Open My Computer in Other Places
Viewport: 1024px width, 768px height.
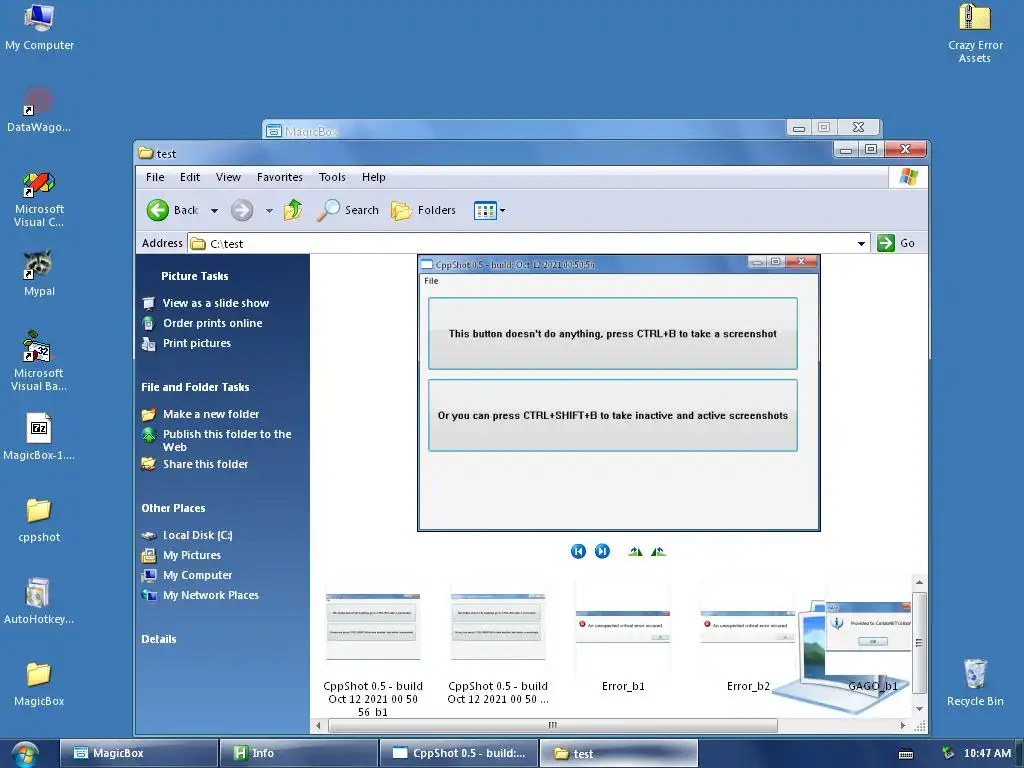click(x=197, y=575)
